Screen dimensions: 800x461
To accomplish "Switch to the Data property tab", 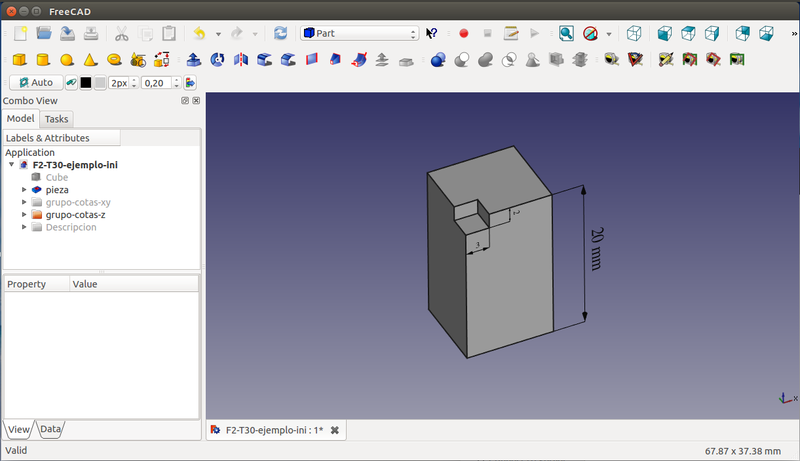I will click(50, 429).
